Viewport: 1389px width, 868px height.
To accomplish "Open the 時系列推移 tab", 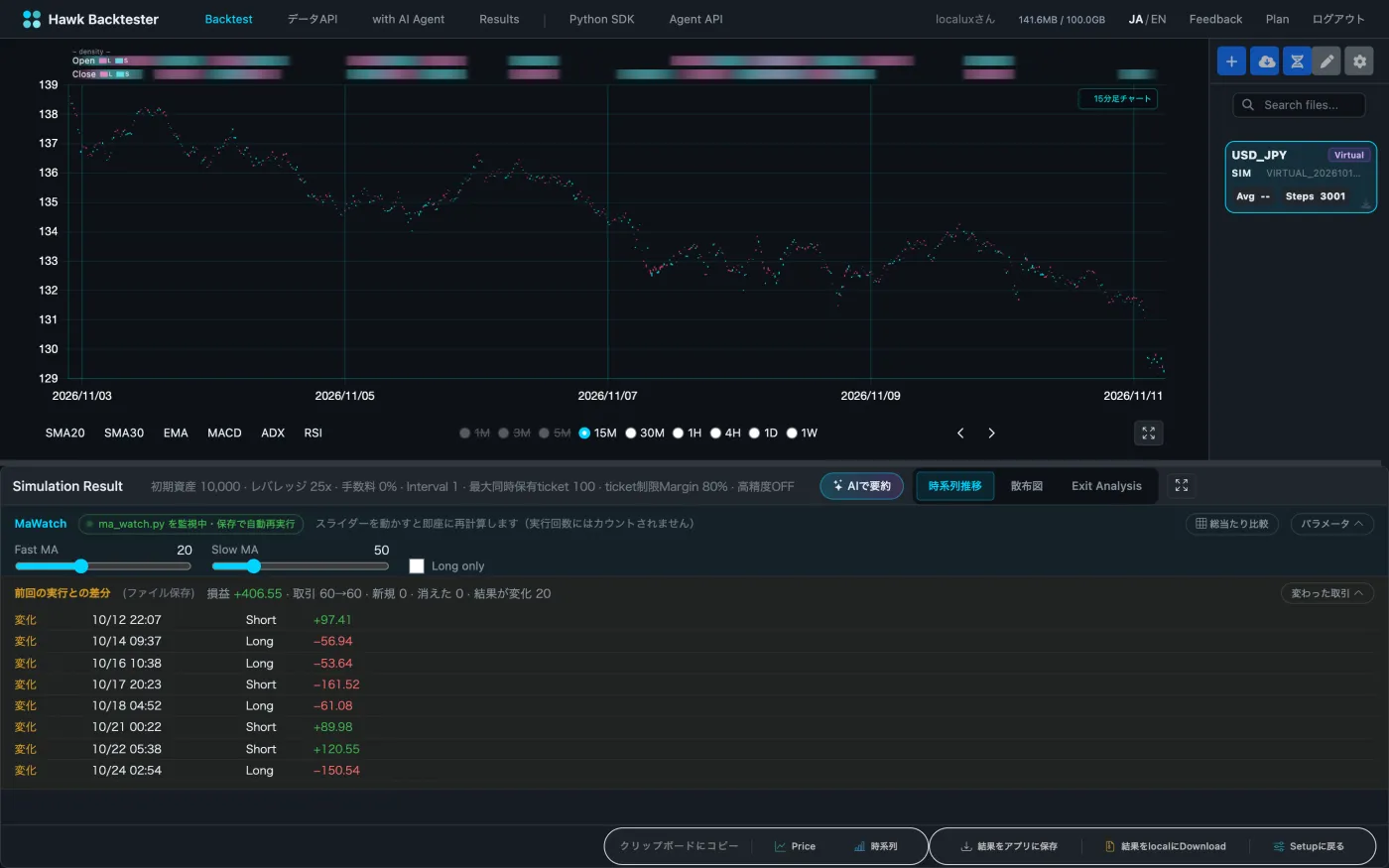I will pyautogui.click(x=954, y=486).
